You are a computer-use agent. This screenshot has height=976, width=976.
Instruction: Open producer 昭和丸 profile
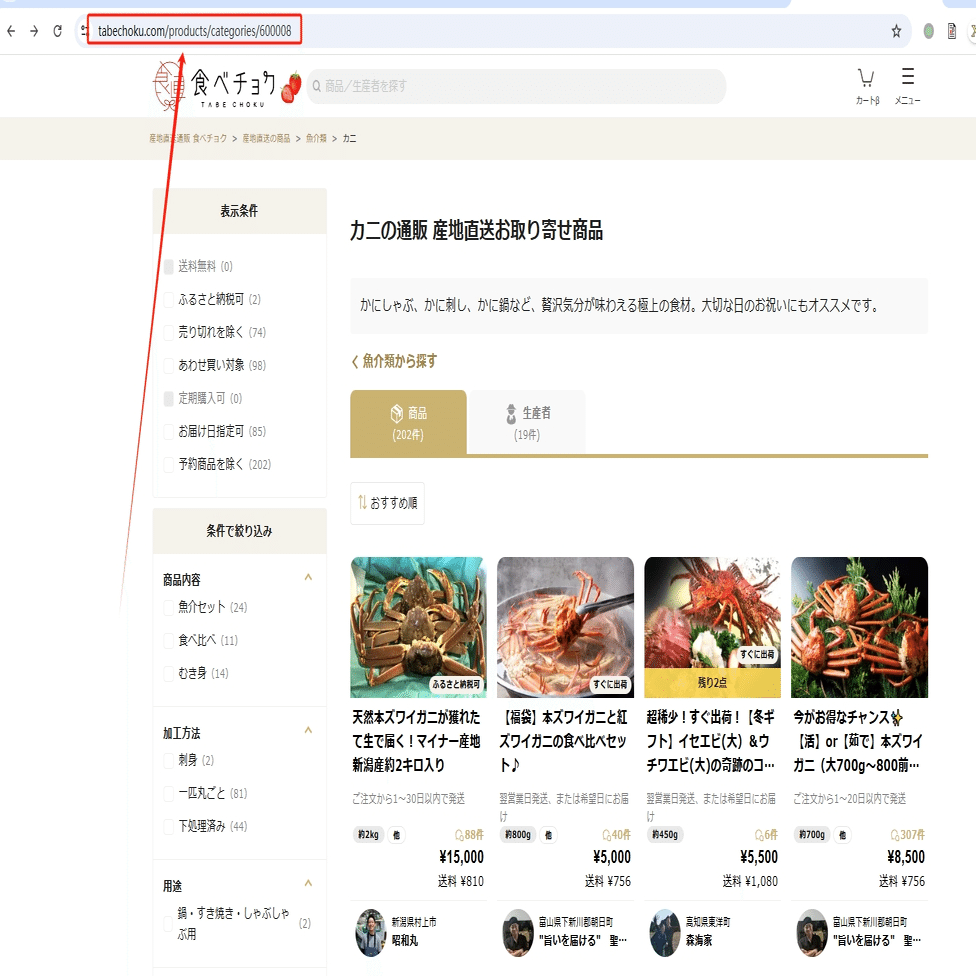click(405, 941)
